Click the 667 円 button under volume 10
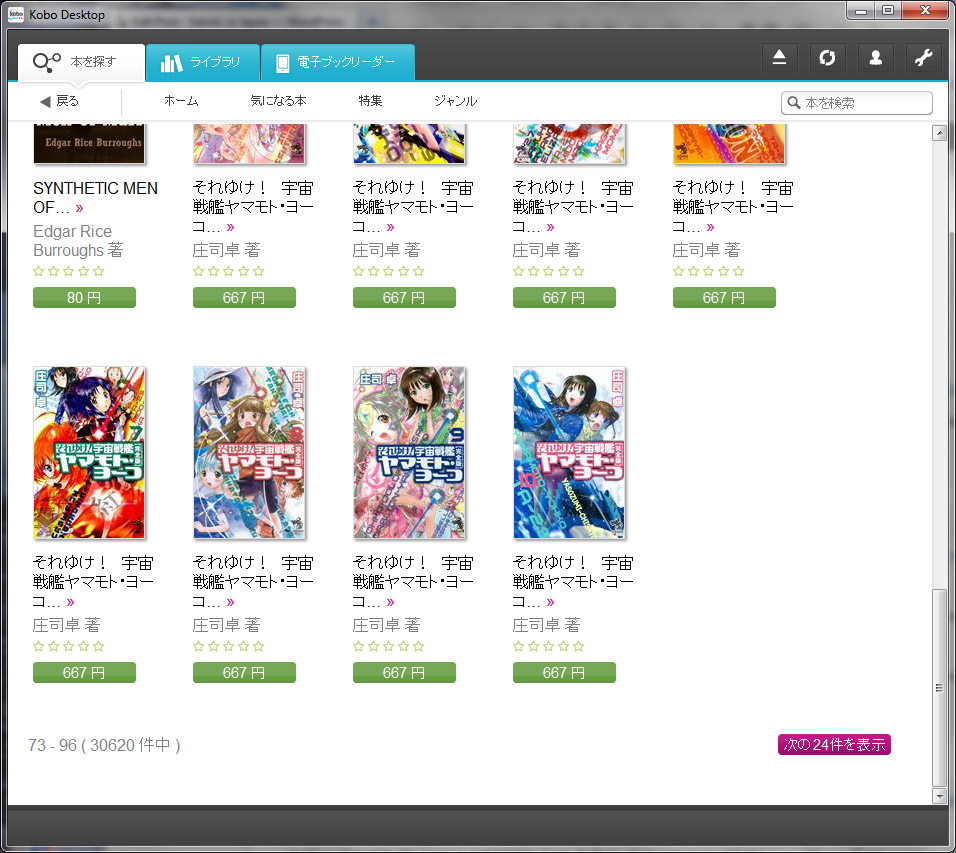The height and width of the screenshot is (853, 956). pos(565,673)
